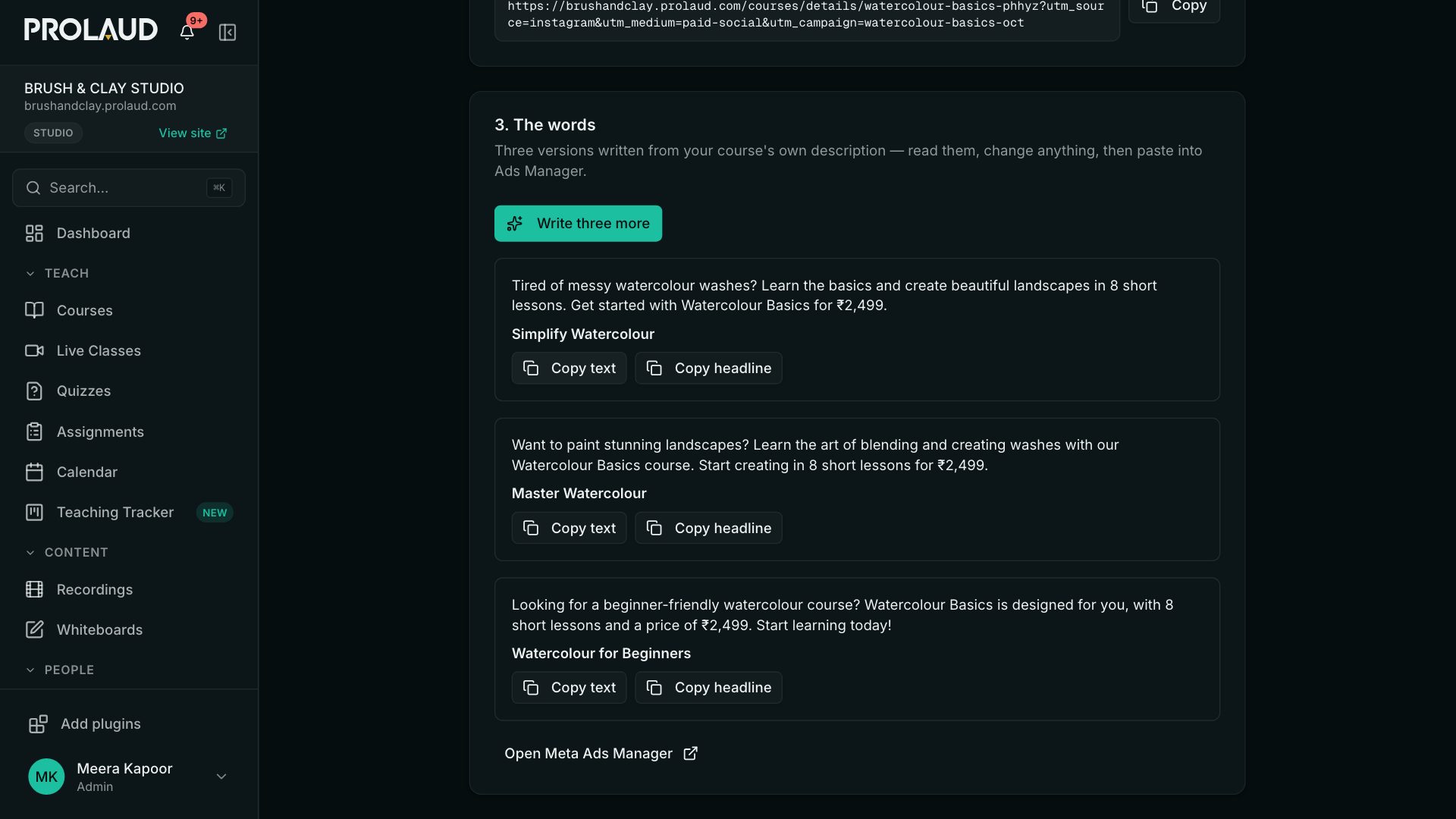Screen dimensions: 1456x819
Task: Click the Add plugins icon
Action: pyautogui.click(x=38, y=723)
